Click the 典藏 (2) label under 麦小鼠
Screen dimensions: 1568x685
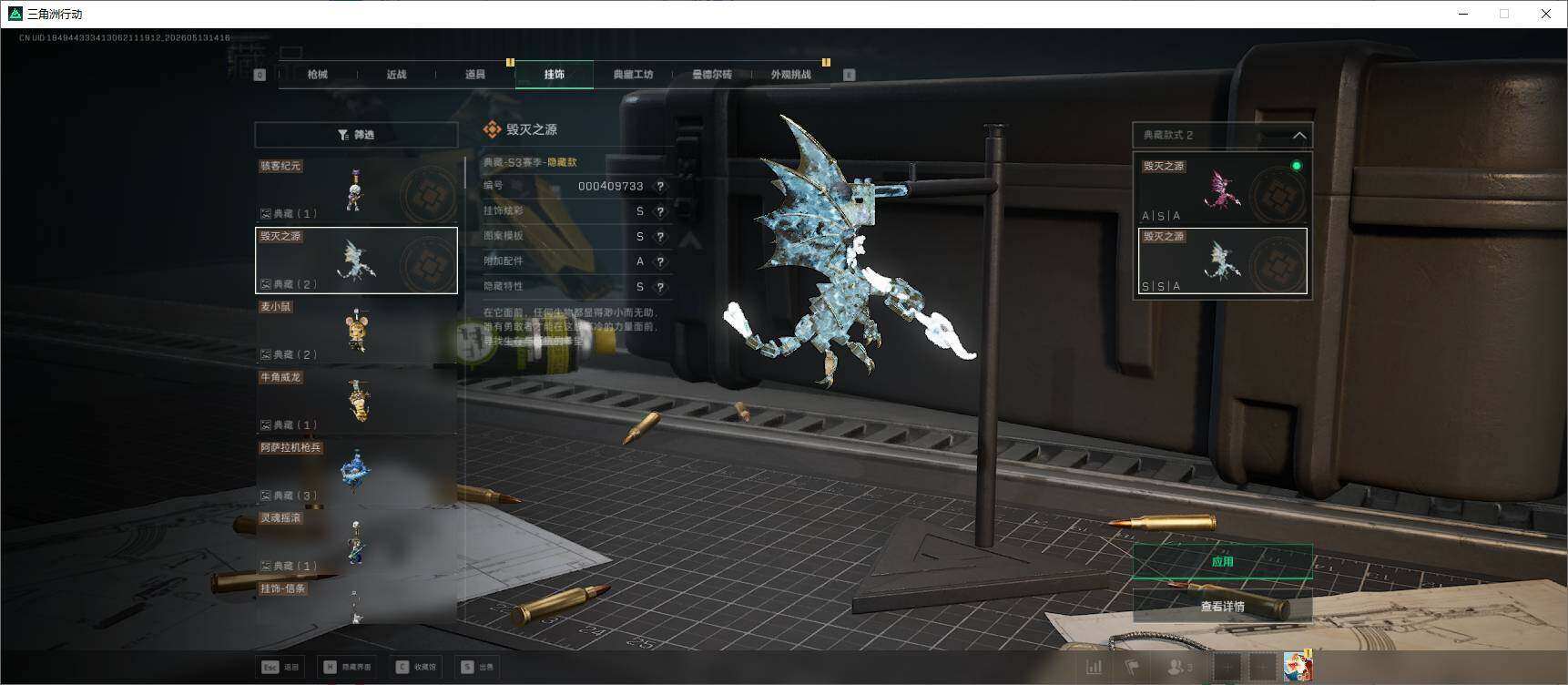pos(289,354)
